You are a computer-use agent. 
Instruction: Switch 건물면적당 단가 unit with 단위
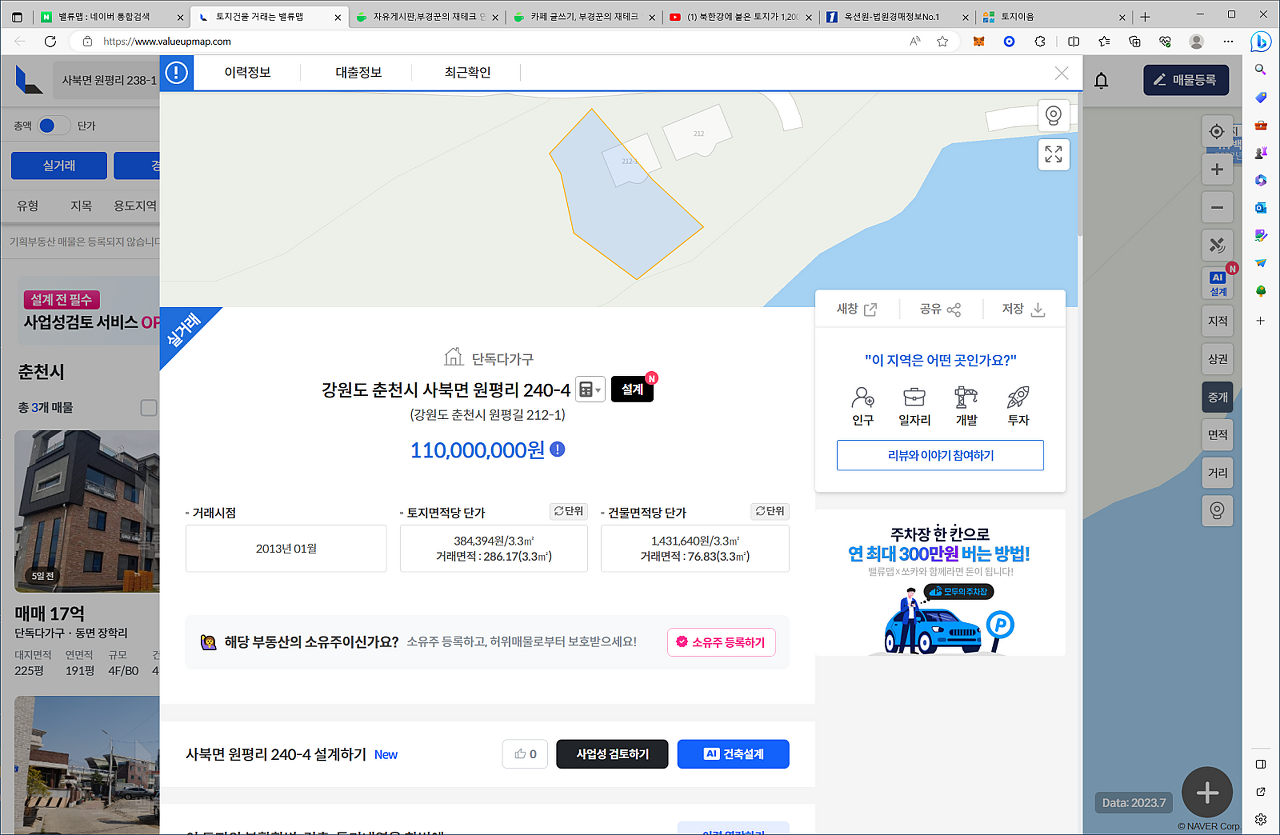point(770,511)
